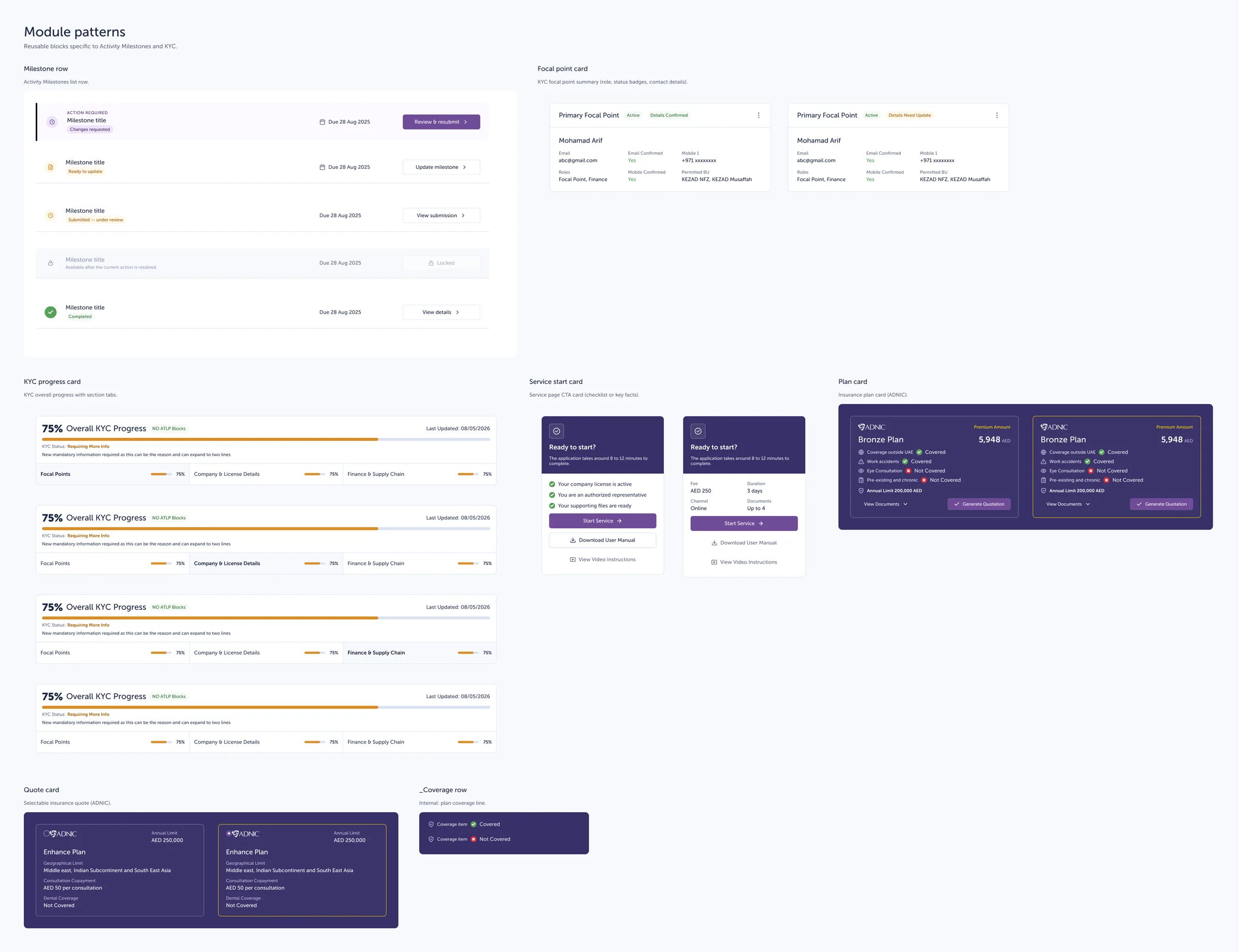Click the green check before 'Covered' in the _Coverage row
The image size is (1239, 952).
474,825
